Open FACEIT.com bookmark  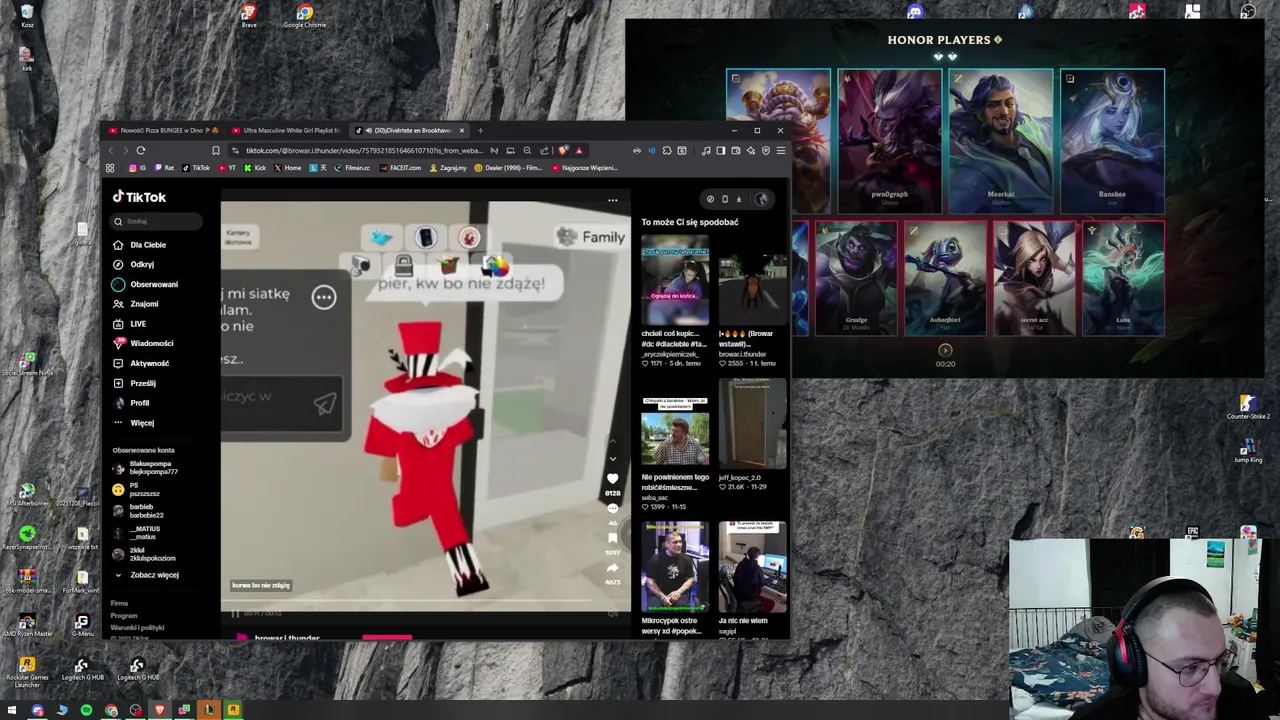[x=400, y=168]
